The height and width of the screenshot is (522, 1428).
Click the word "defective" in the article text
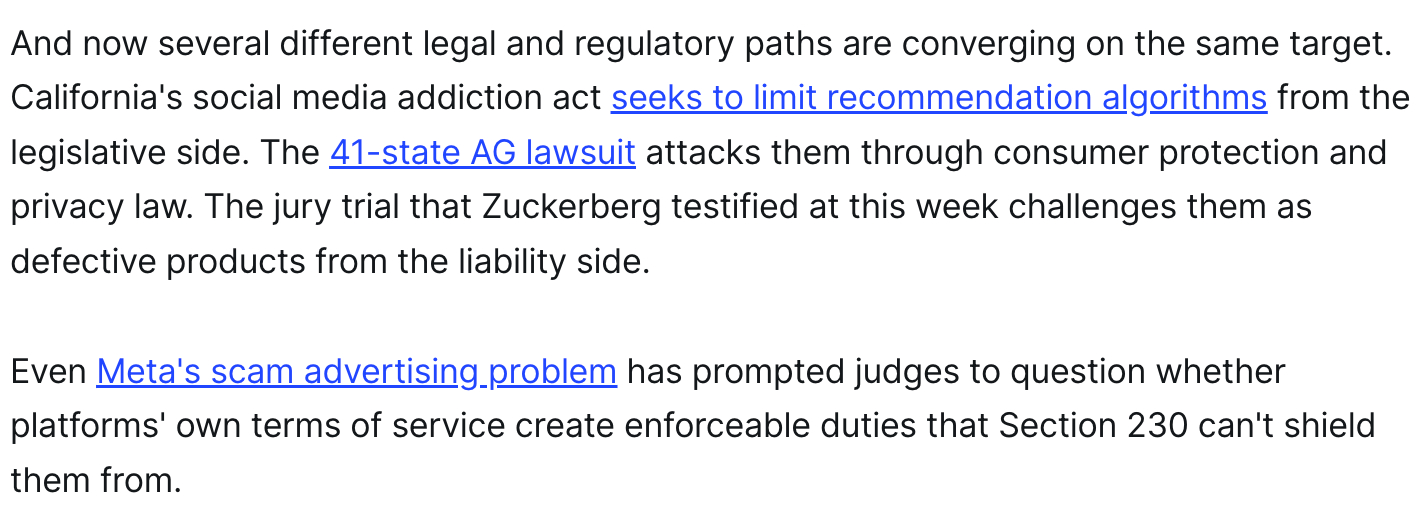(x=83, y=261)
